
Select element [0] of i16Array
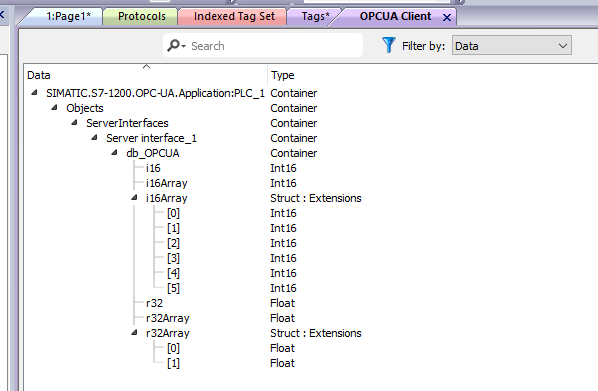click(173, 213)
